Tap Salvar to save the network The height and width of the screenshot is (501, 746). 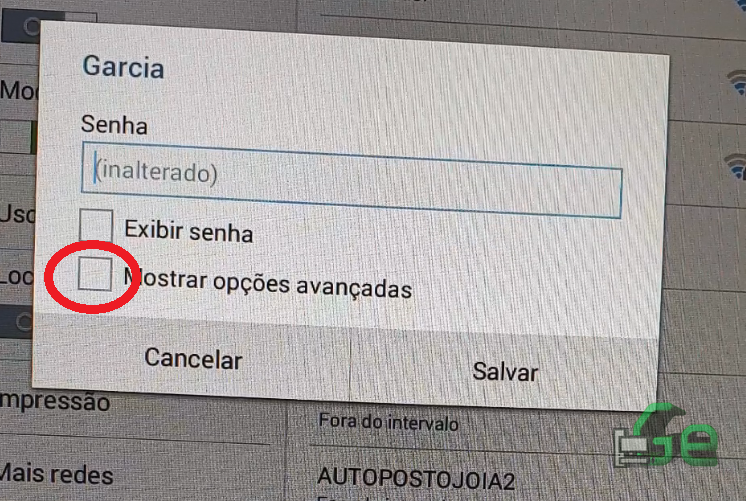[x=505, y=372]
